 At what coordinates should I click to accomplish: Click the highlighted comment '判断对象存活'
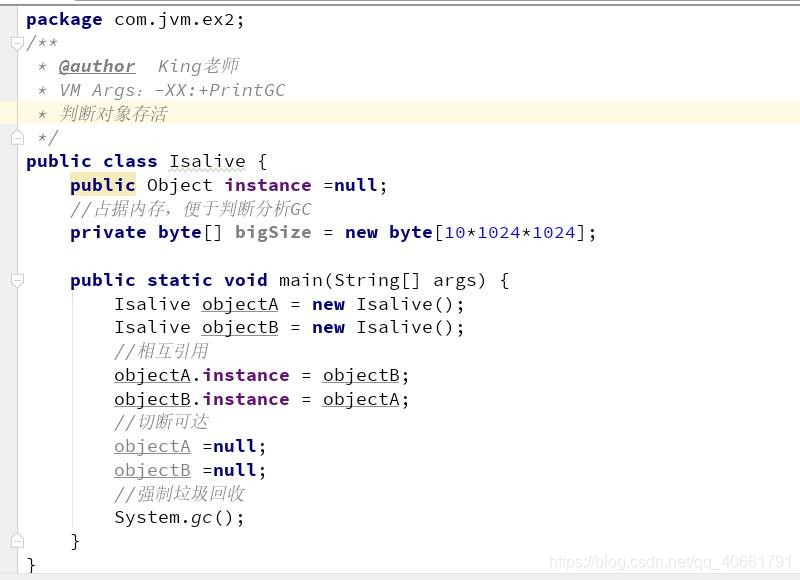pyautogui.click(x=113, y=114)
